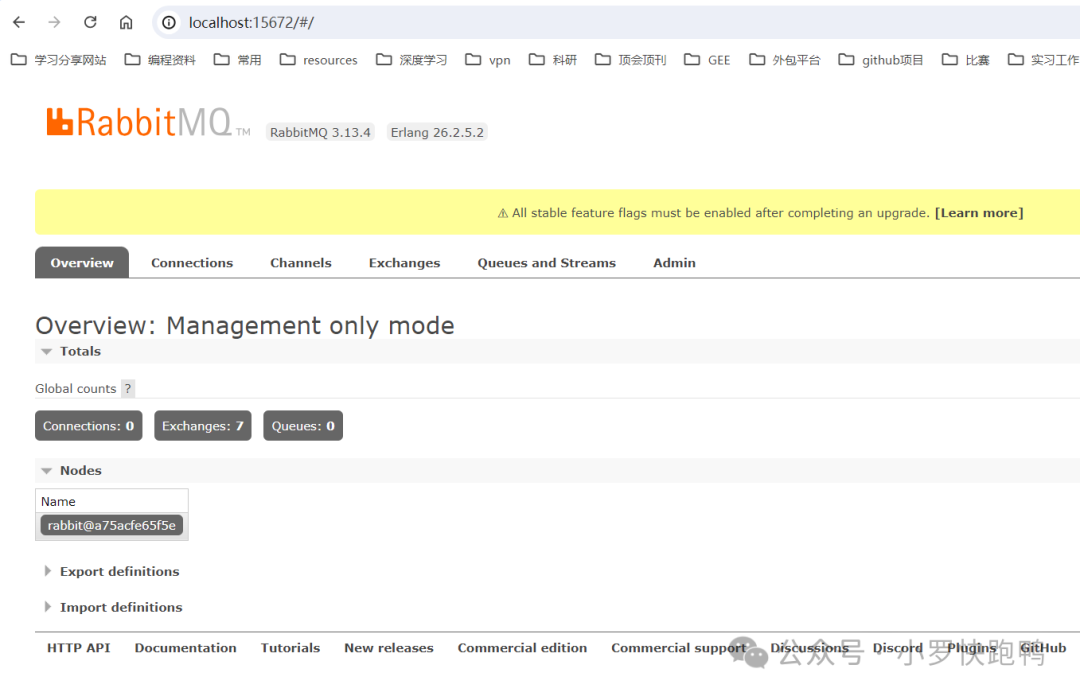Image resolution: width=1080 pixels, height=696 pixels.
Task: Open the 顶会顶刊 bookmark folder
Action: 631,60
